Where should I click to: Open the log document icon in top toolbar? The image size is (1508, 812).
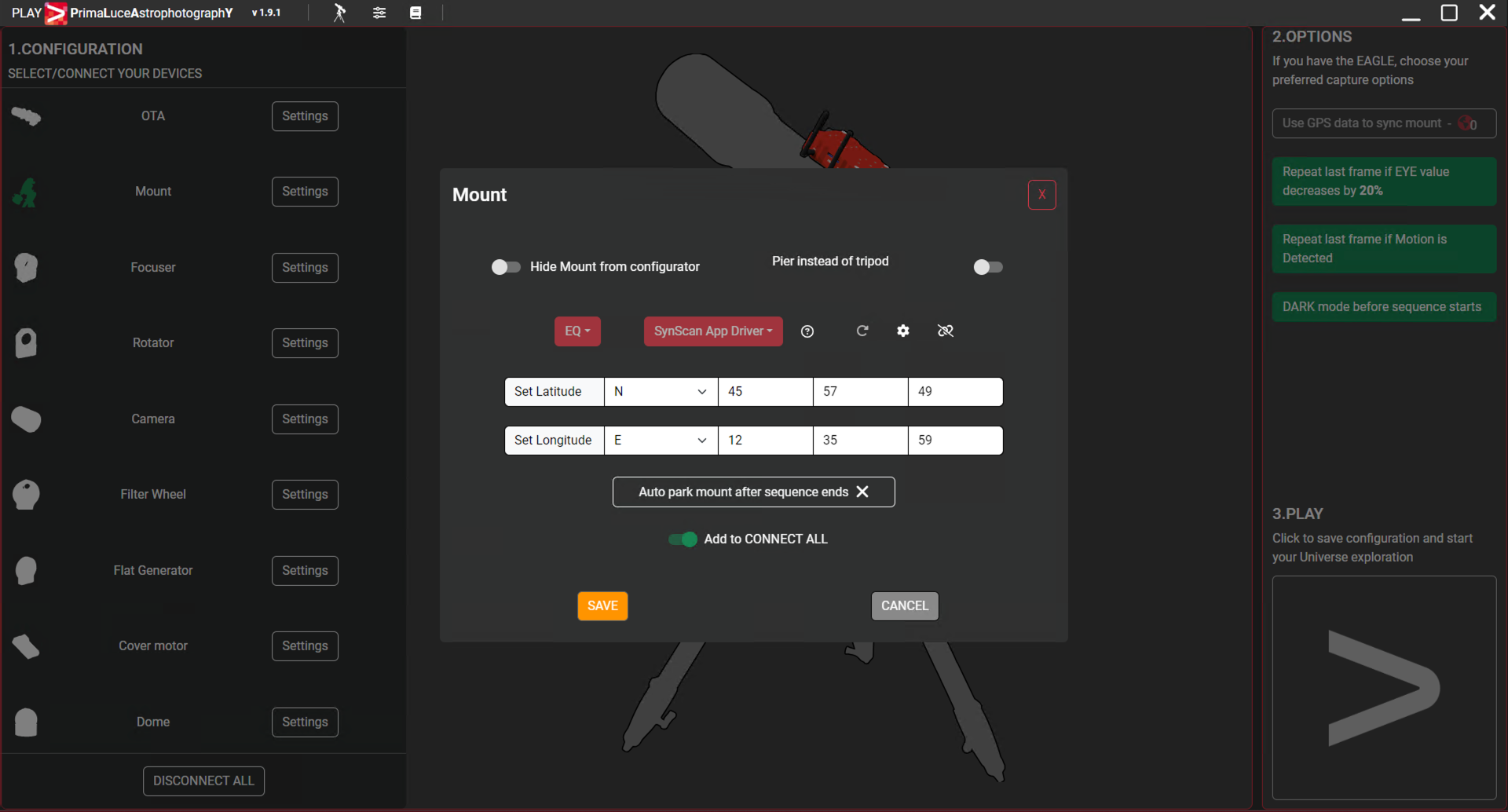415,13
